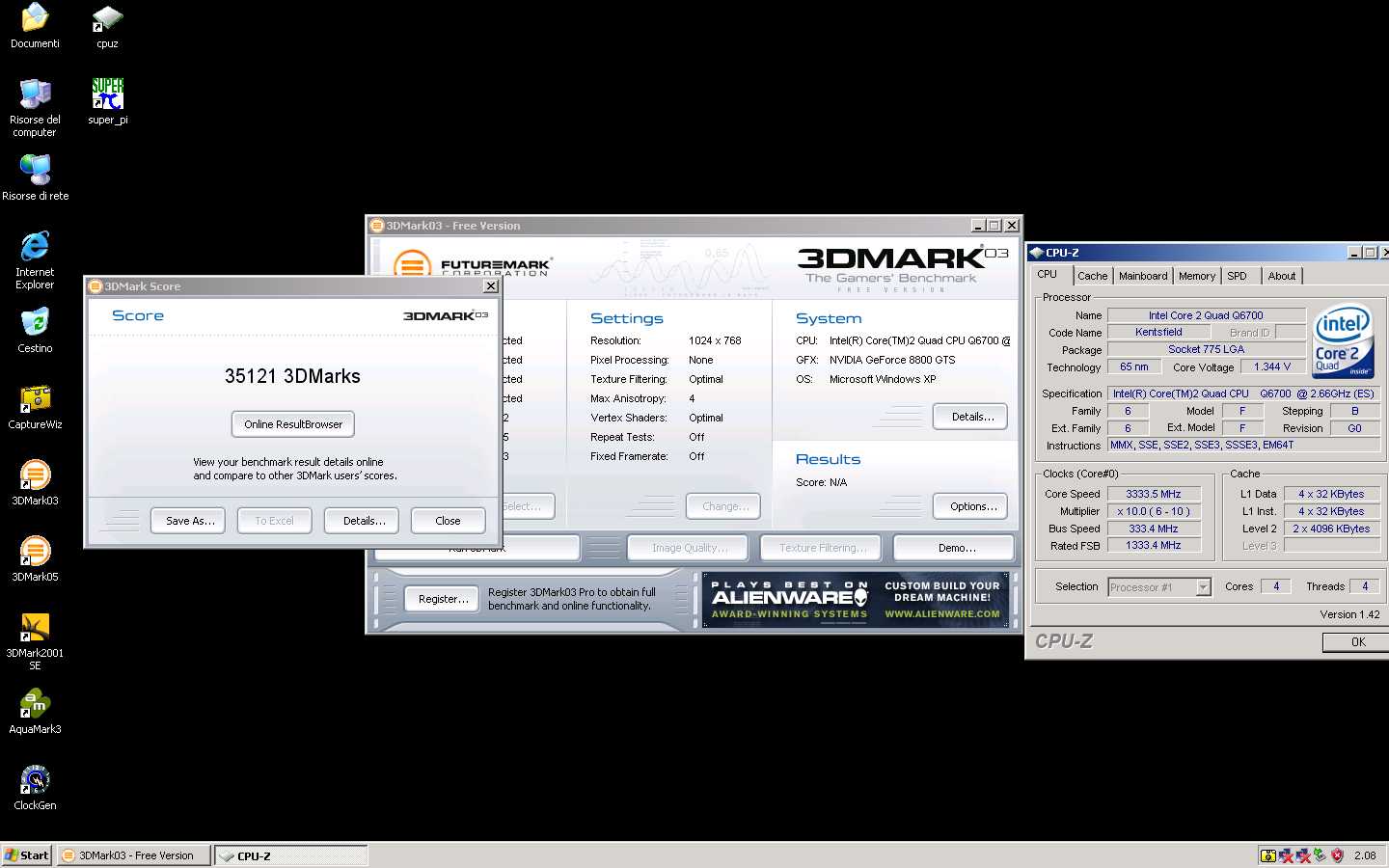Click the system clock showing 2.08
Viewport: 1389px width, 868px height.
1365,855
